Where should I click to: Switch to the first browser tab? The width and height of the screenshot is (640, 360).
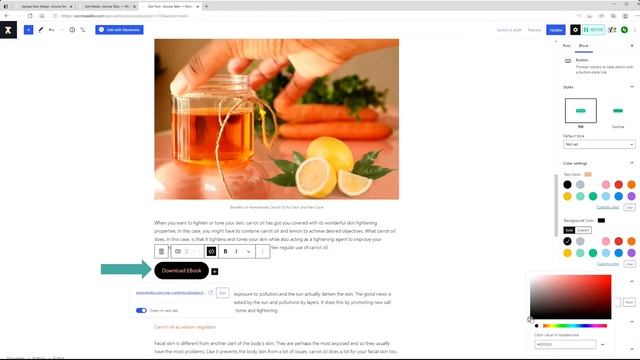[x=44, y=7]
